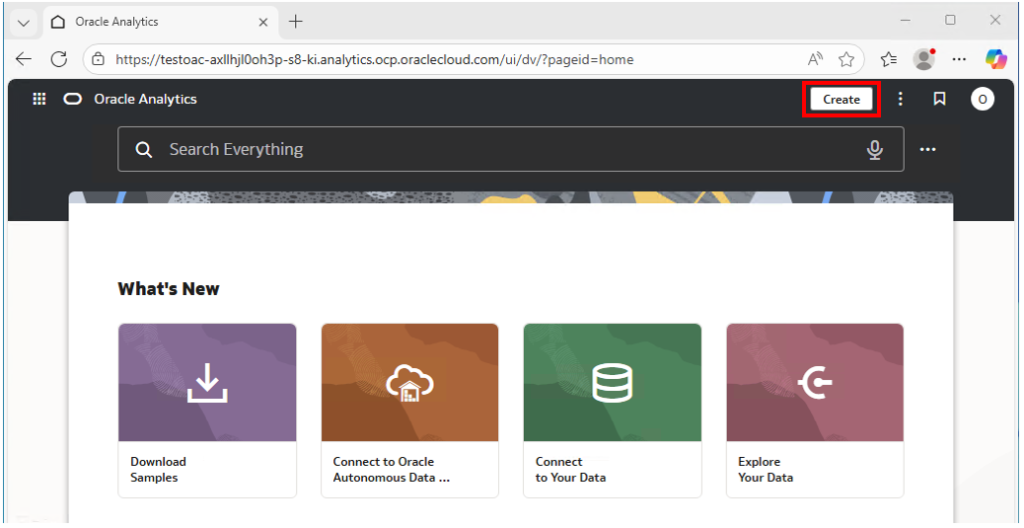Image resolution: width=1024 pixels, height=528 pixels.
Task: Close the Oracle Analytics tab
Action: click(264, 22)
